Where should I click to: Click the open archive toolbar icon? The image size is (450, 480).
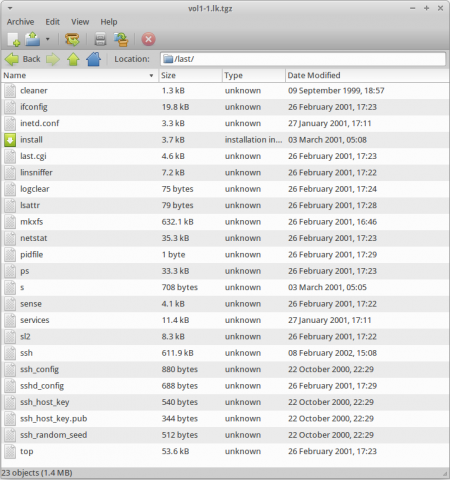33,39
